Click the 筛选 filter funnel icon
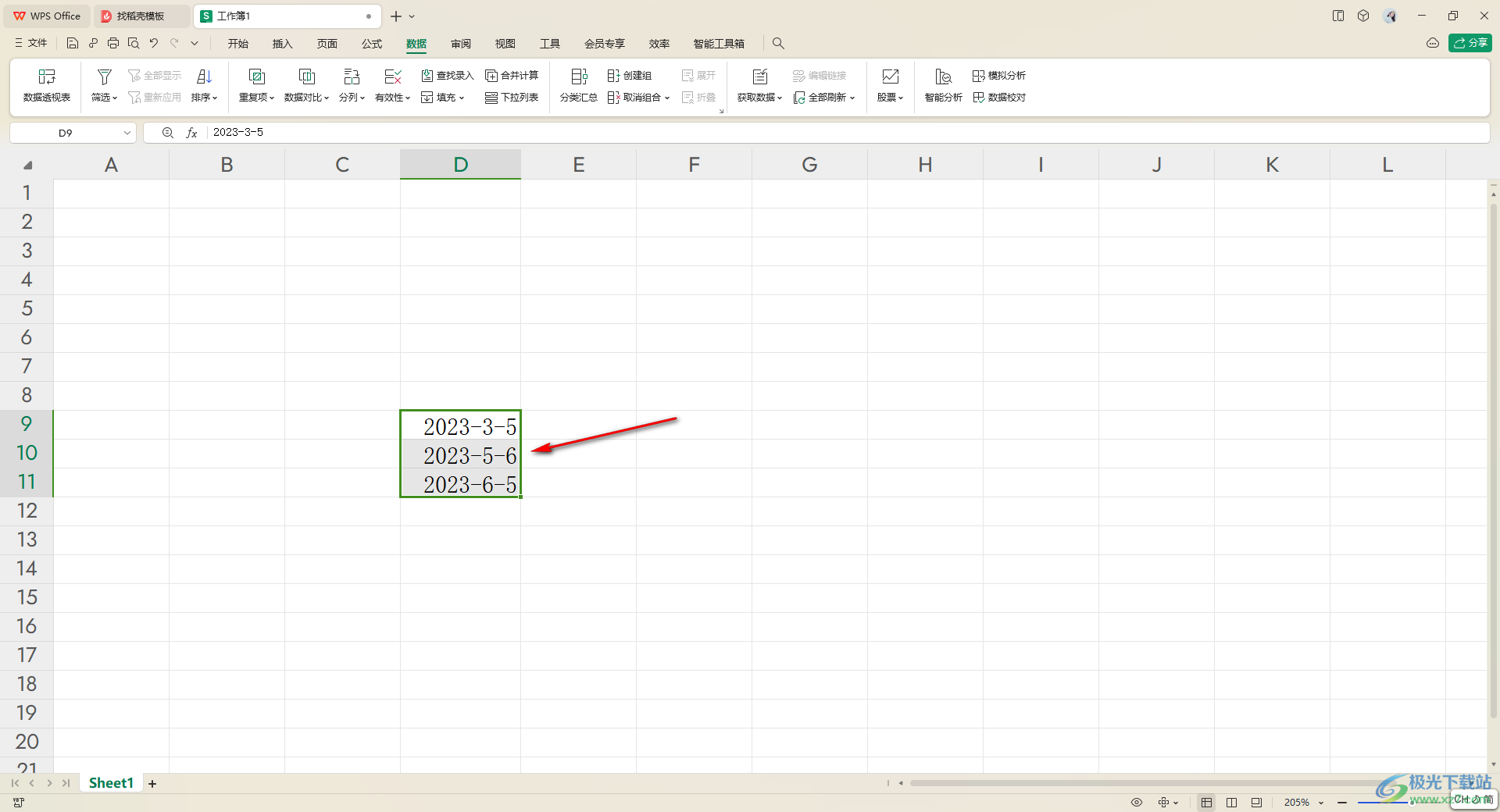Image resolution: width=1500 pixels, height=812 pixels. (x=104, y=77)
